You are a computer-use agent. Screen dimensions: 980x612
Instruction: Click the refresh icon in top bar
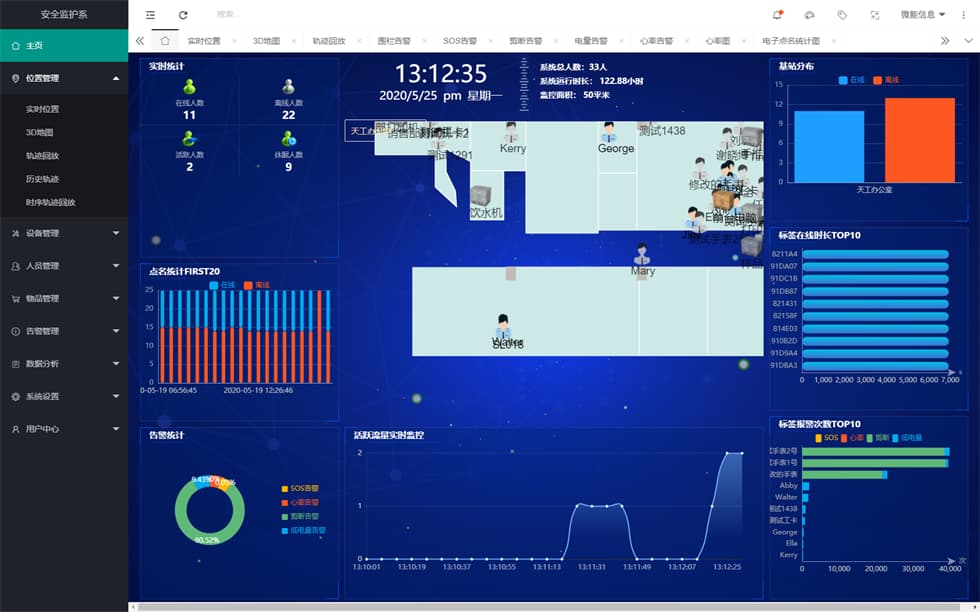pyautogui.click(x=183, y=15)
